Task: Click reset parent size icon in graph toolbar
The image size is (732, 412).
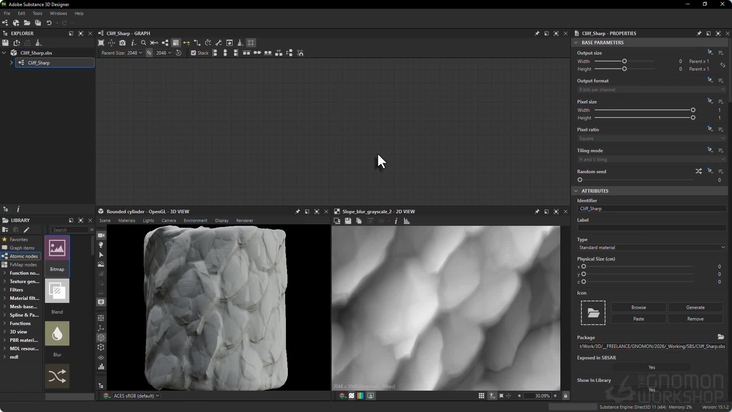Action: tap(178, 53)
